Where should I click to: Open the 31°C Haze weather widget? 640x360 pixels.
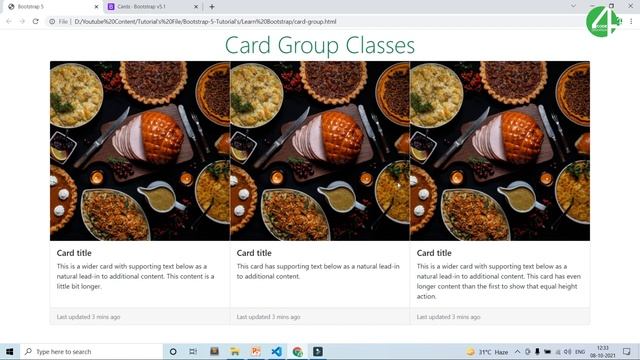[x=487, y=352]
